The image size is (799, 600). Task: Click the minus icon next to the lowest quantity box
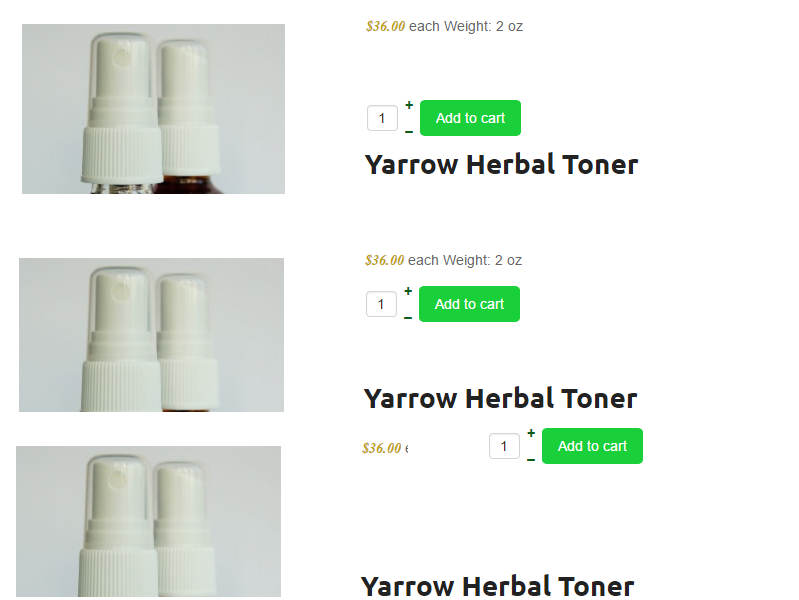coord(531,460)
